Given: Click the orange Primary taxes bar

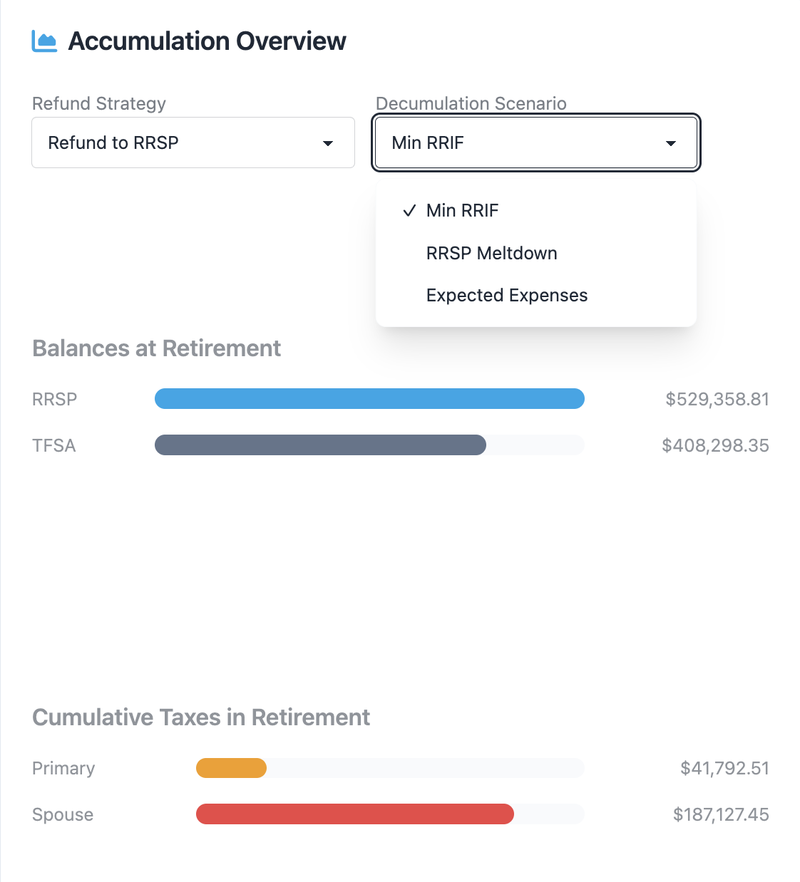Looking at the screenshot, I should tap(231, 768).
